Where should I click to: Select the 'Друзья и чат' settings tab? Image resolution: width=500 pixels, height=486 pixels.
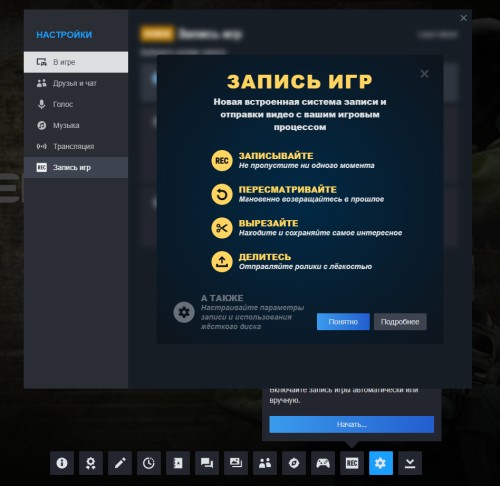[x=76, y=83]
